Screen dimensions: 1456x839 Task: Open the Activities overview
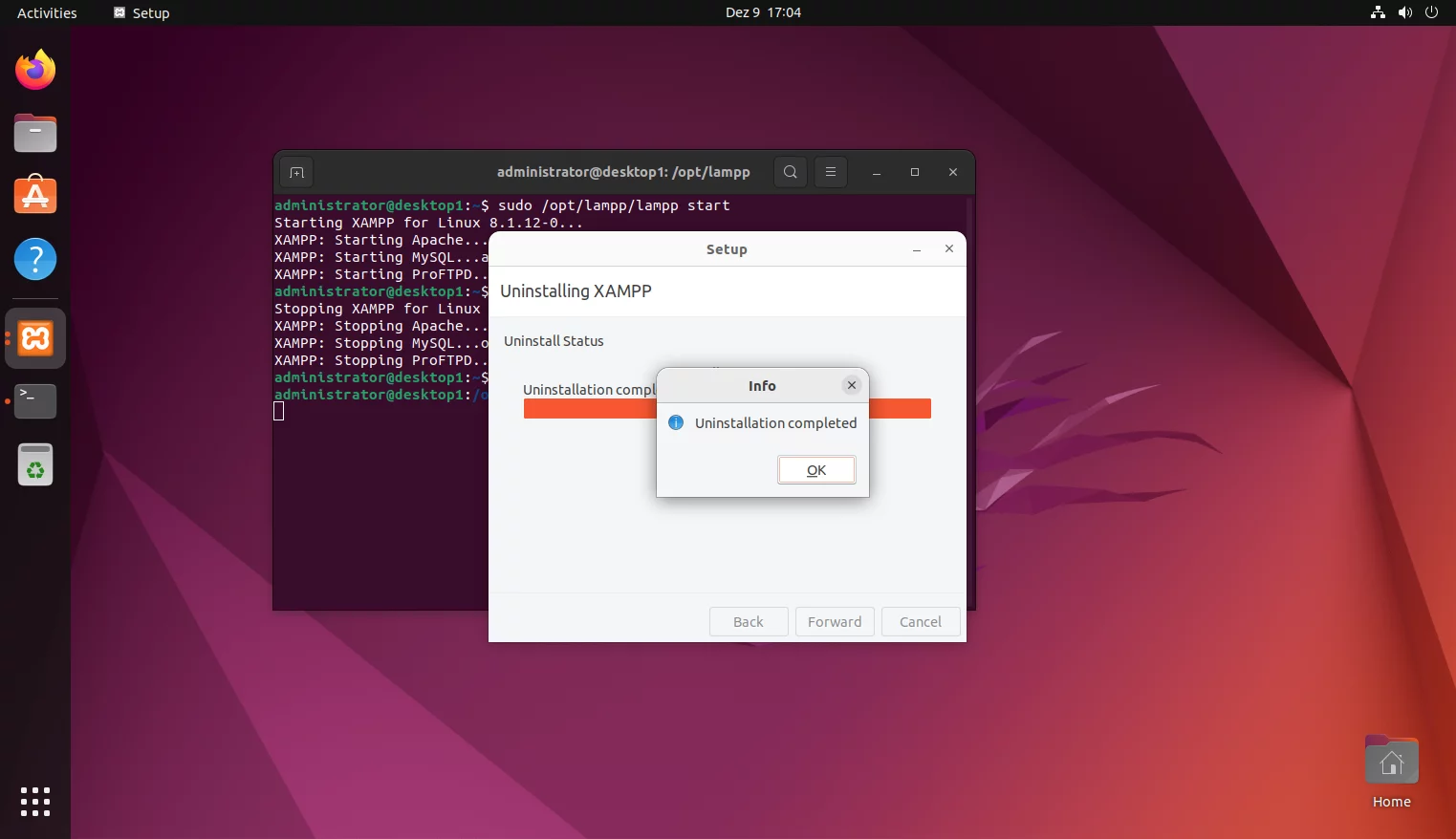pos(47,12)
